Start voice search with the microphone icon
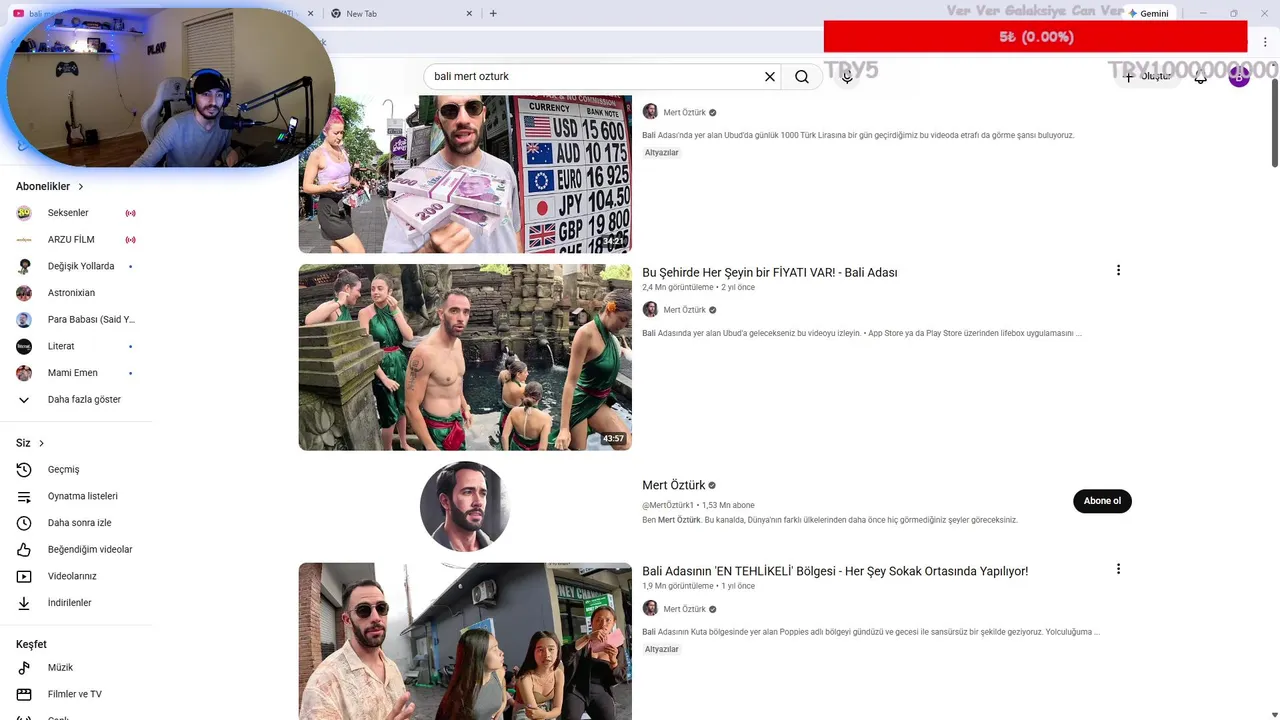Viewport: 1280px width, 720px height. click(847, 76)
